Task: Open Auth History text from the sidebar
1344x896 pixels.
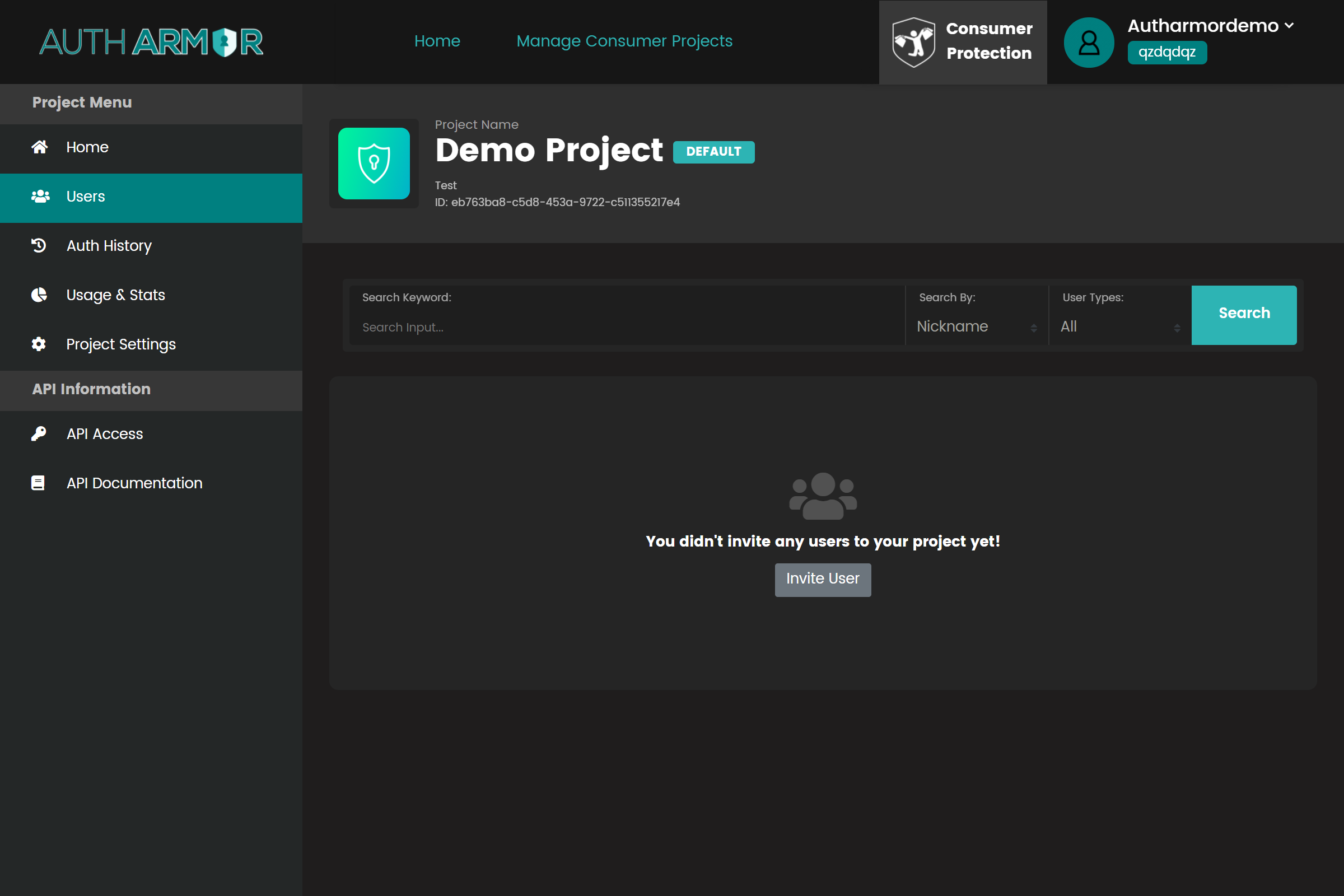Action: 109,246
